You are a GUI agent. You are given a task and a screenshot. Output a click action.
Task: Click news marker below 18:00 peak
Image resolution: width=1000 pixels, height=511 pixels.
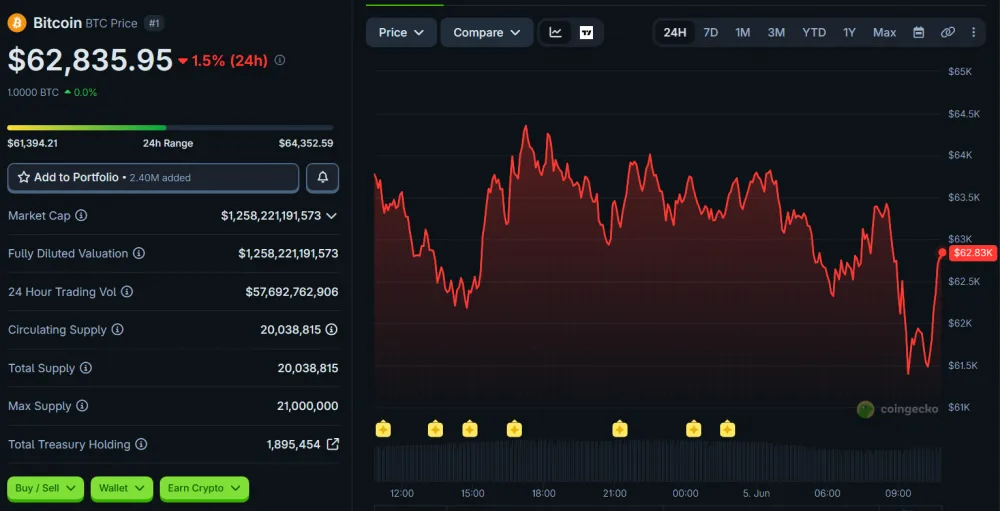(x=514, y=429)
